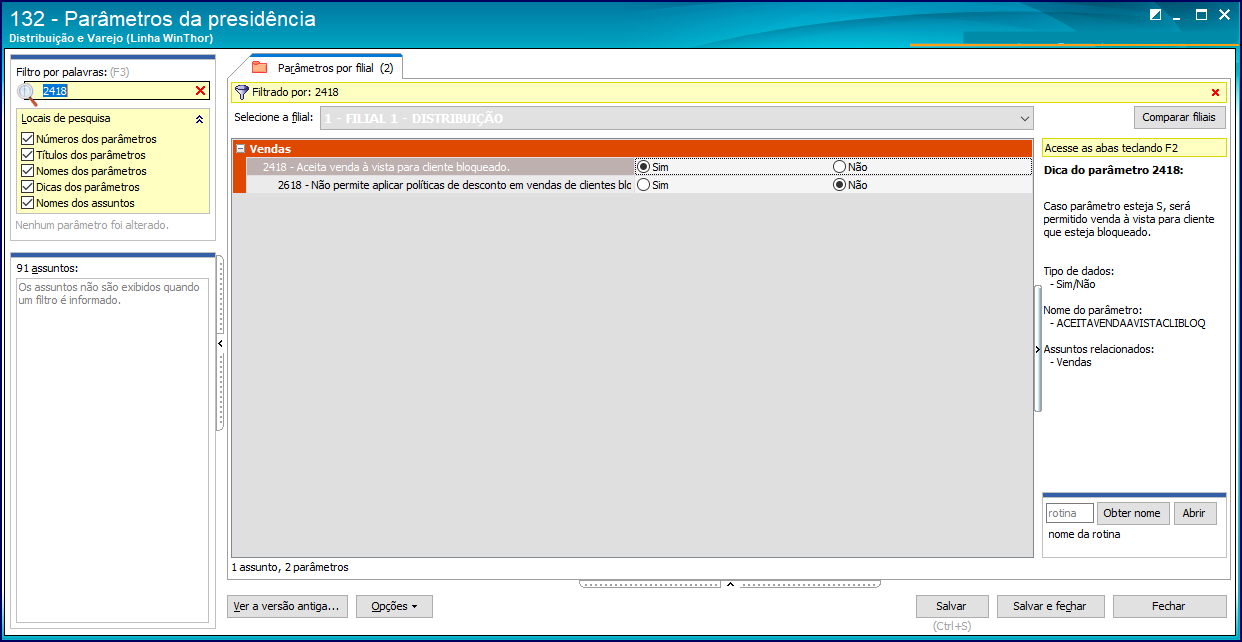Click the search words field containing 2418
The height and width of the screenshot is (642, 1242).
[x=115, y=91]
